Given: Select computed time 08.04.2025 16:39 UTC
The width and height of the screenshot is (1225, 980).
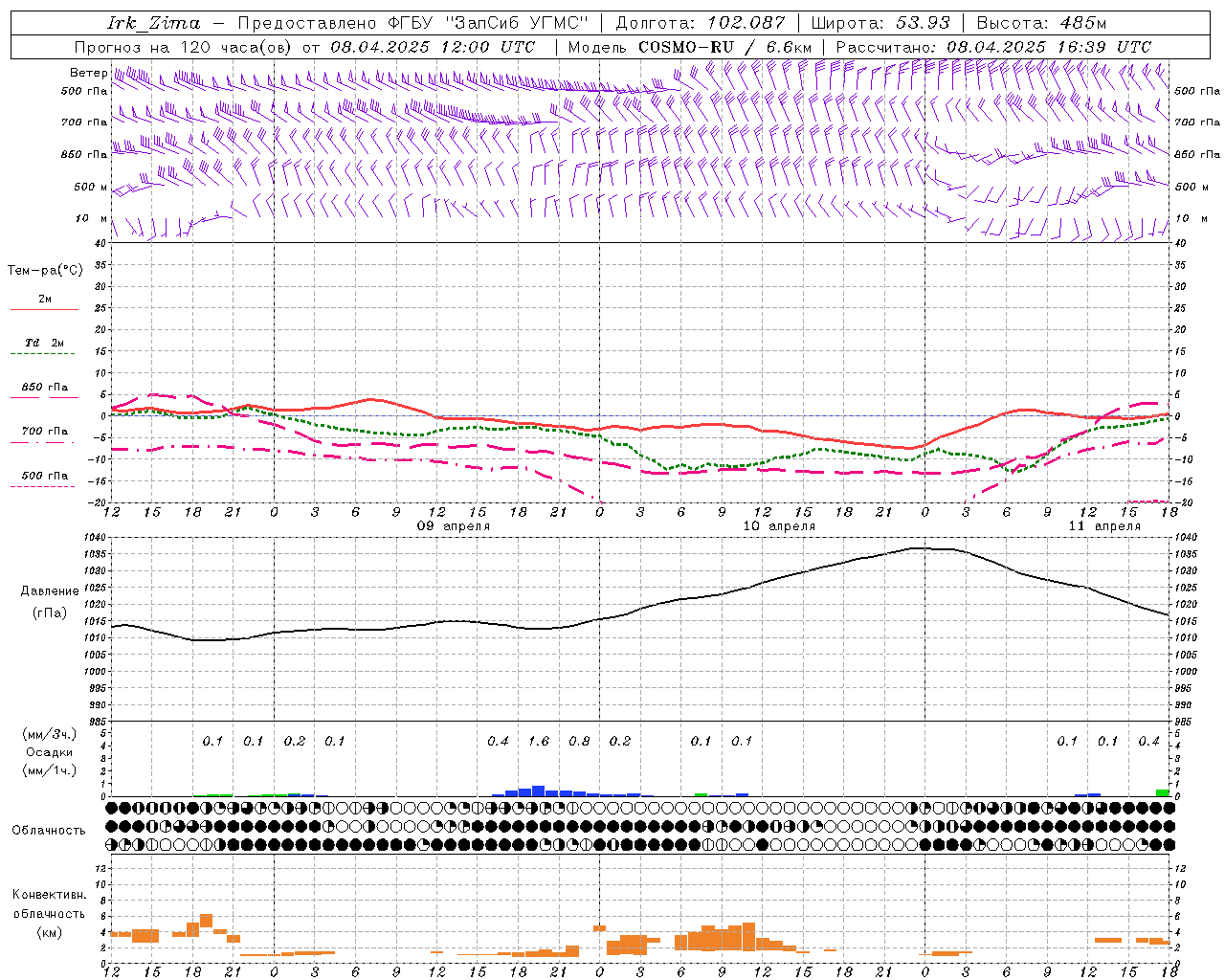Looking at the screenshot, I should click(1049, 47).
